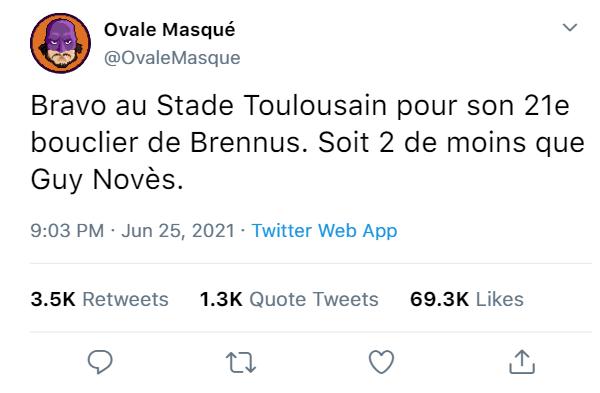
Task: Like the tweet with the heart icon
Action: [381, 362]
